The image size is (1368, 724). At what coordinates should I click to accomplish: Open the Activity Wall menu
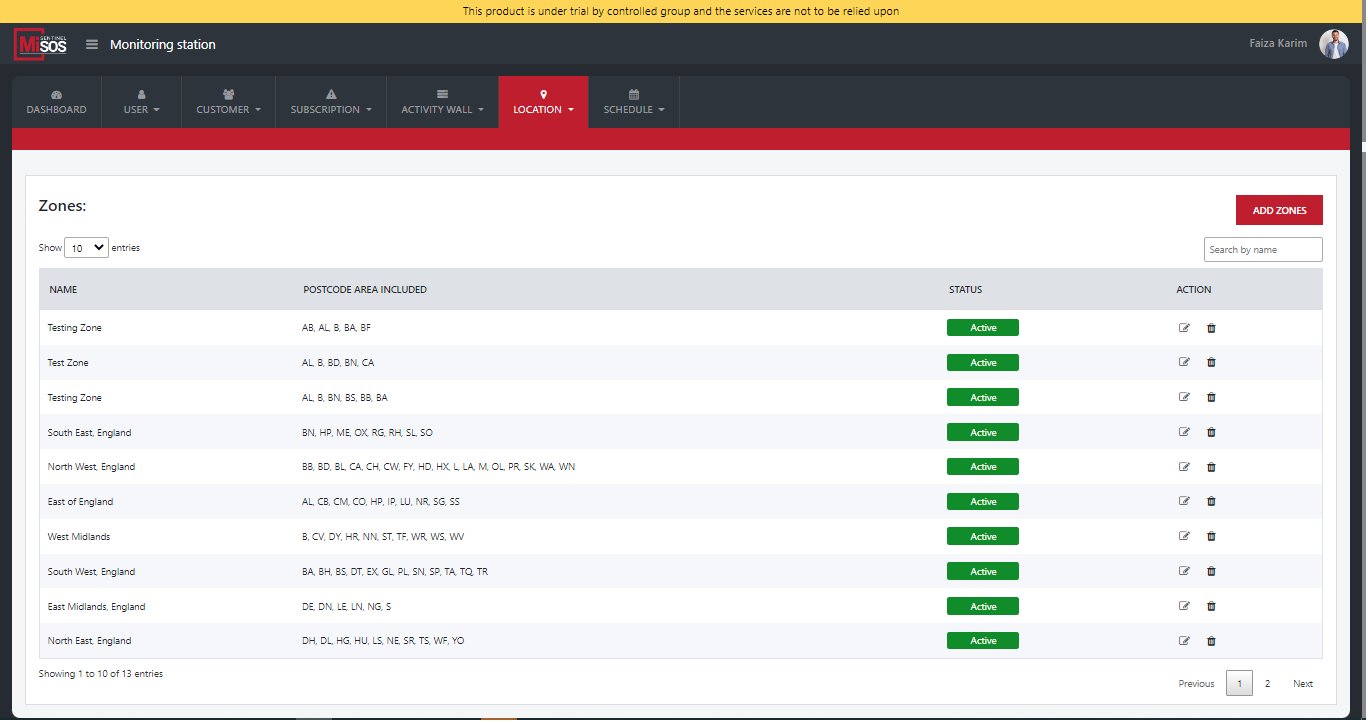(x=442, y=102)
